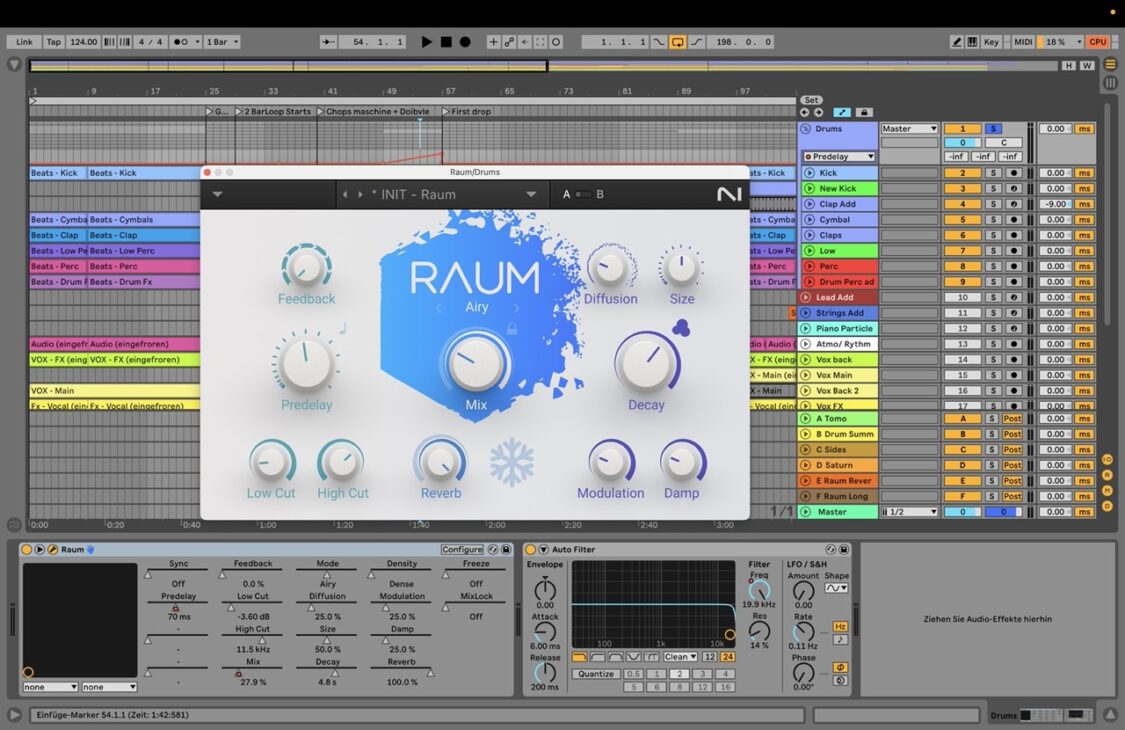The image size is (1125, 730).
Task: Click the Auto Filter Quantize button
Action: [596, 674]
